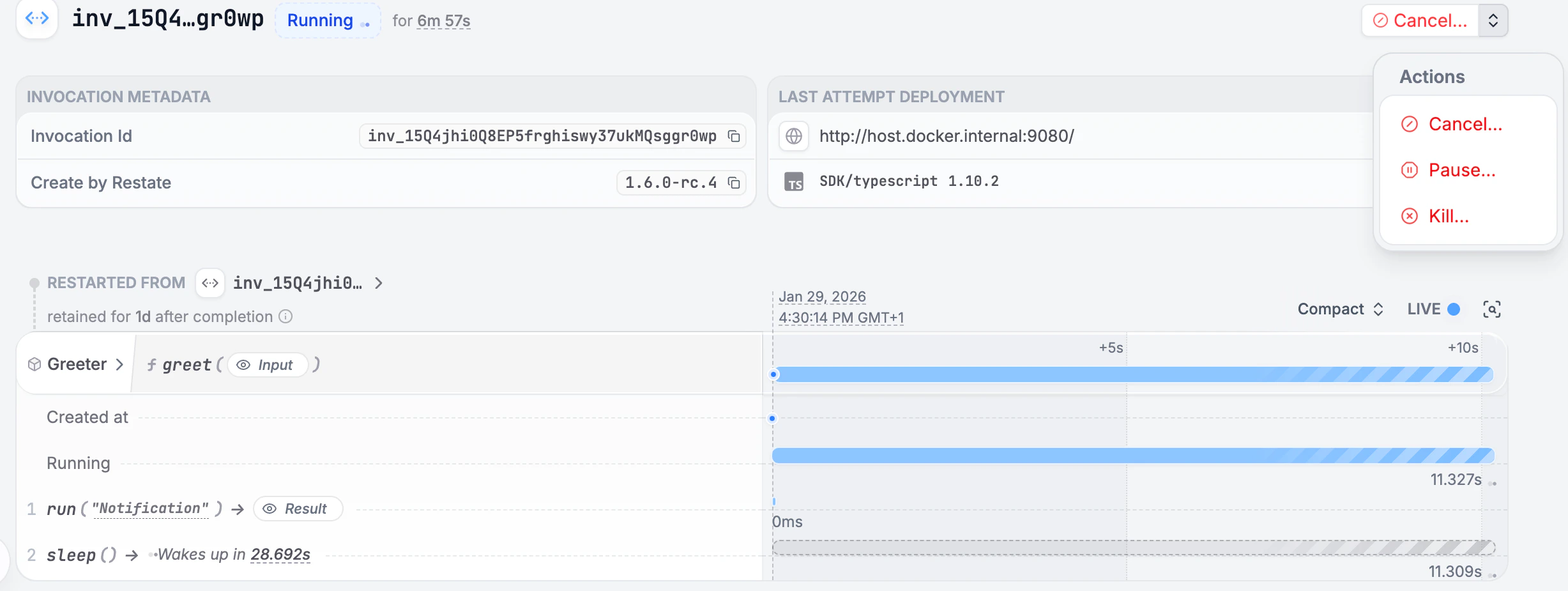Open the restarted-from invocation link

[x=297, y=283]
